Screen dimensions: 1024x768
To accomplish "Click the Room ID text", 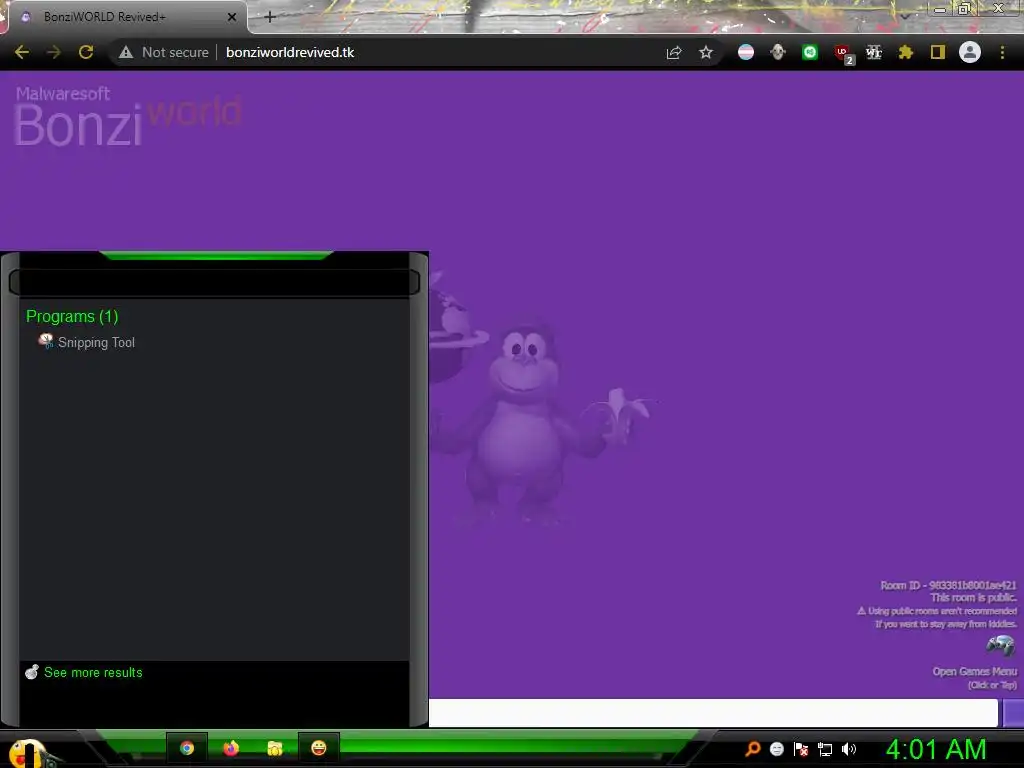I will [x=948, y=585].
